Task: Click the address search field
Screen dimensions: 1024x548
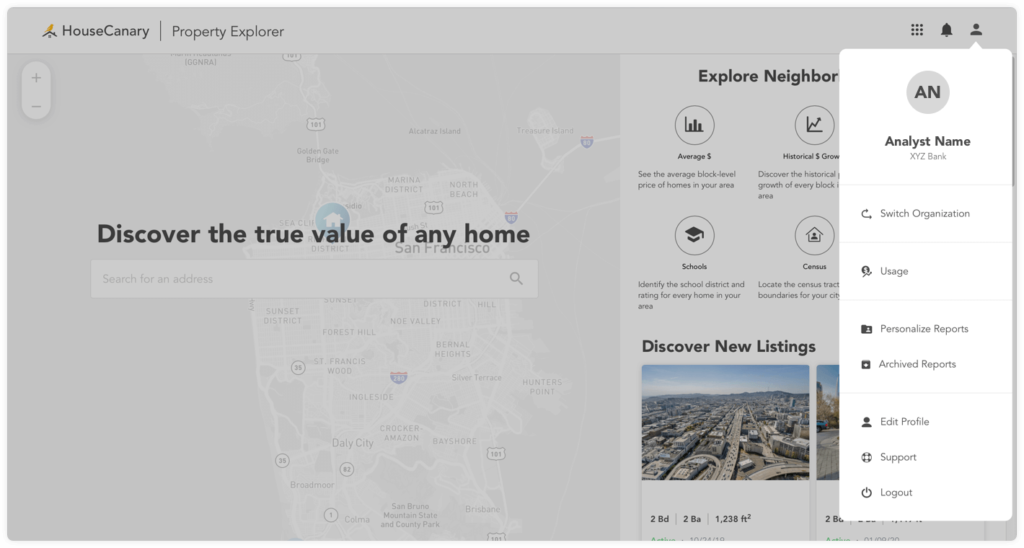Action: (x=300, y=279)
